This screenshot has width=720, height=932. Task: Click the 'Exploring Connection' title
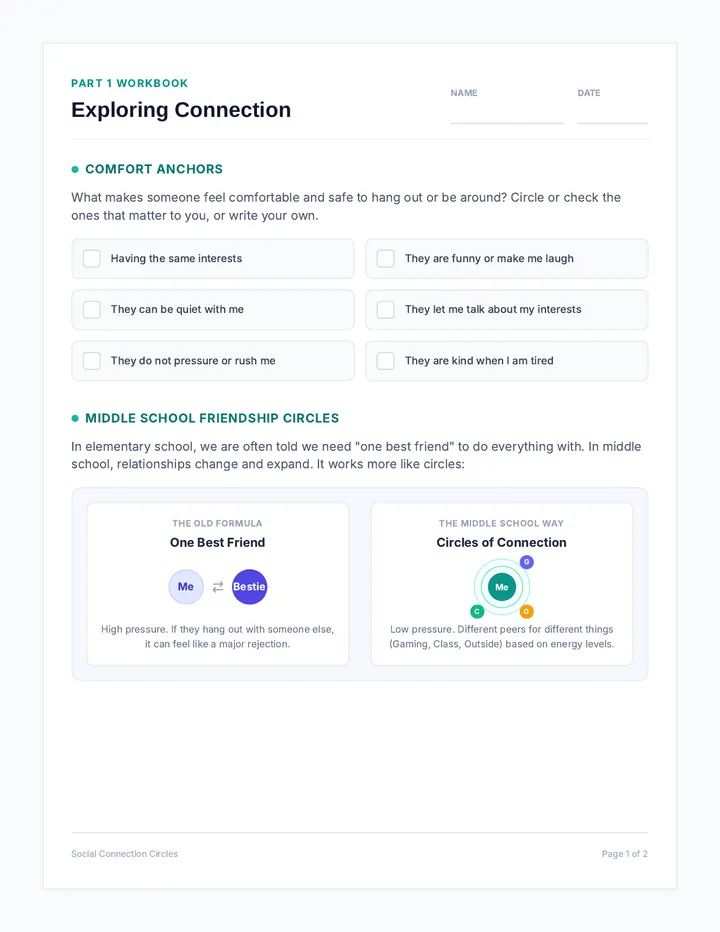pos(181,110)
